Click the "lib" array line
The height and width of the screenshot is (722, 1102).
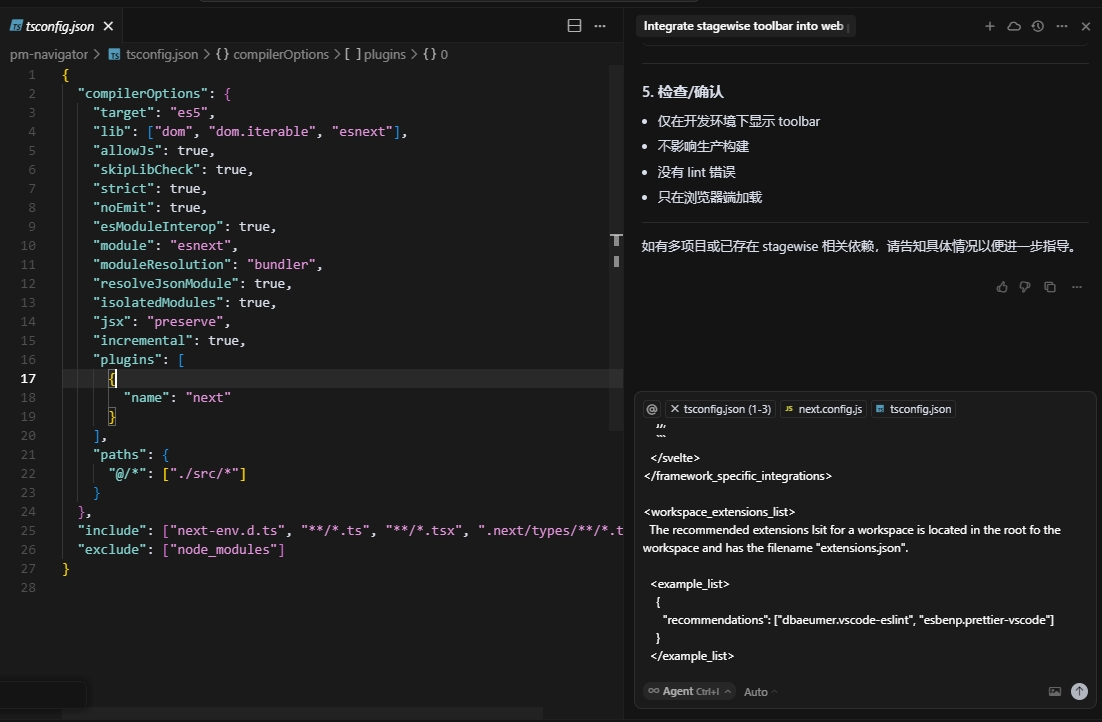[250, 131]
